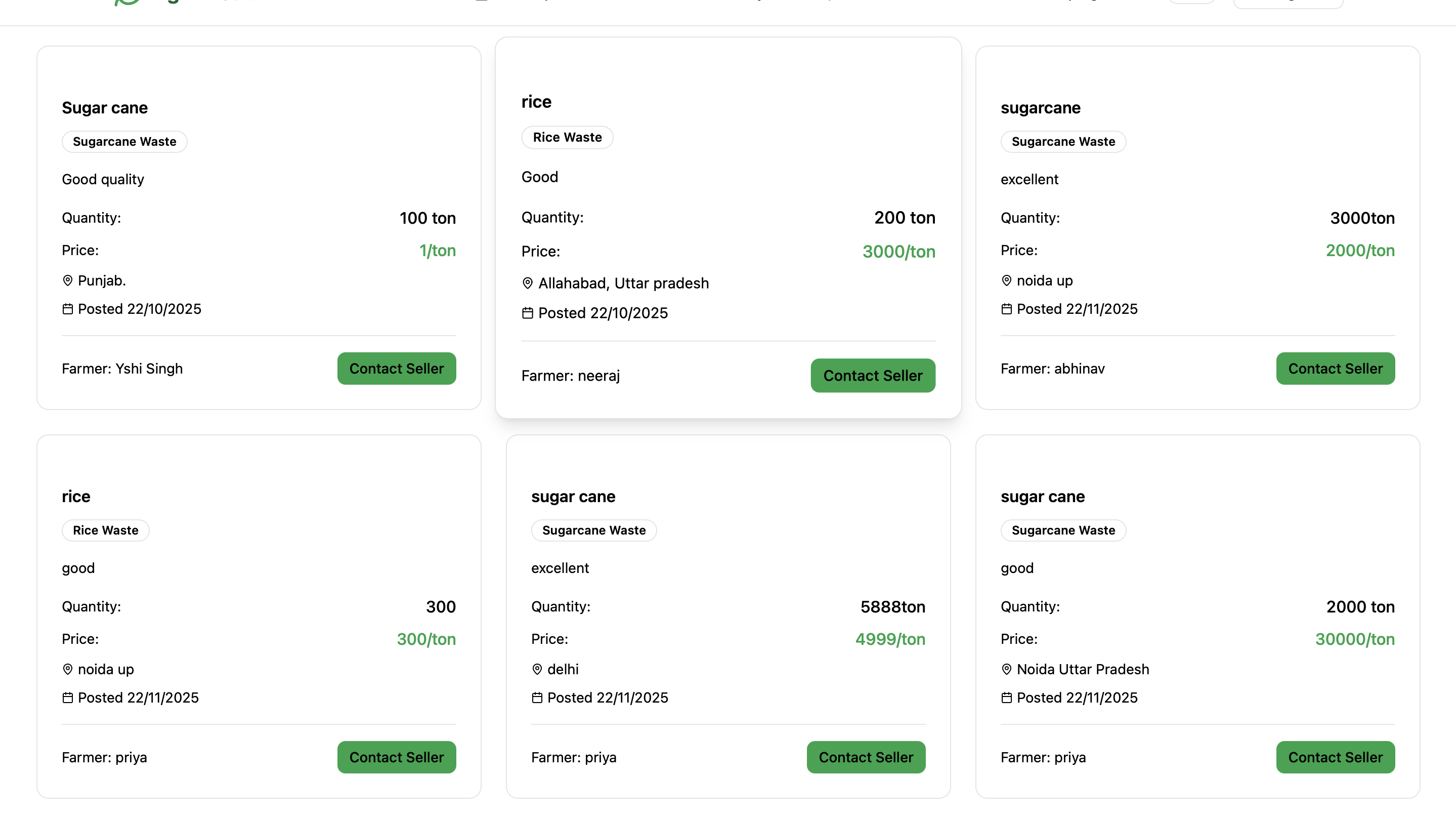Click the calendar icon in the delhi listing
Screen dimensions: 1456x819
coord(537,698)
